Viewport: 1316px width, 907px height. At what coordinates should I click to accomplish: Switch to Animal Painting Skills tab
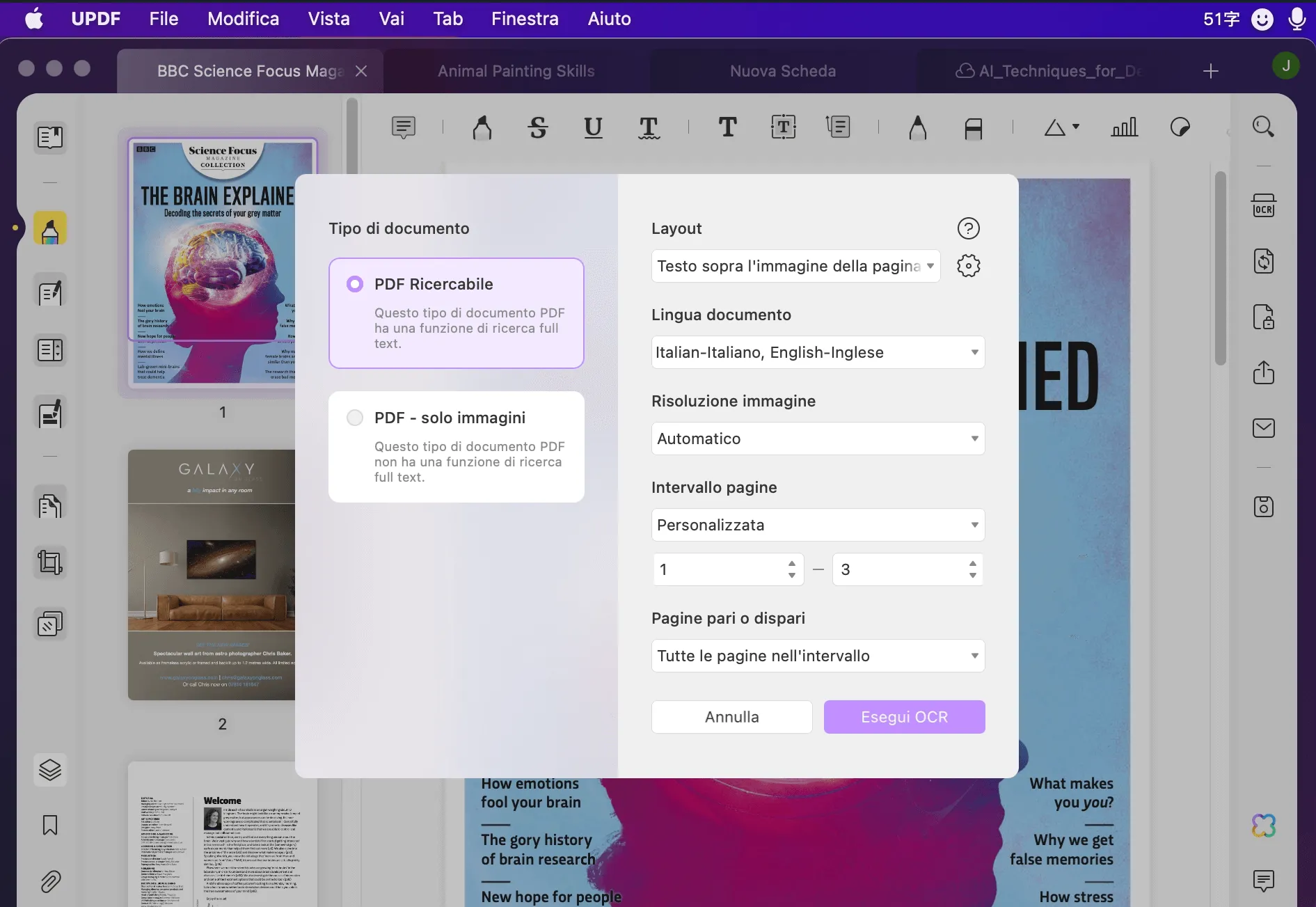pos(516,71)
